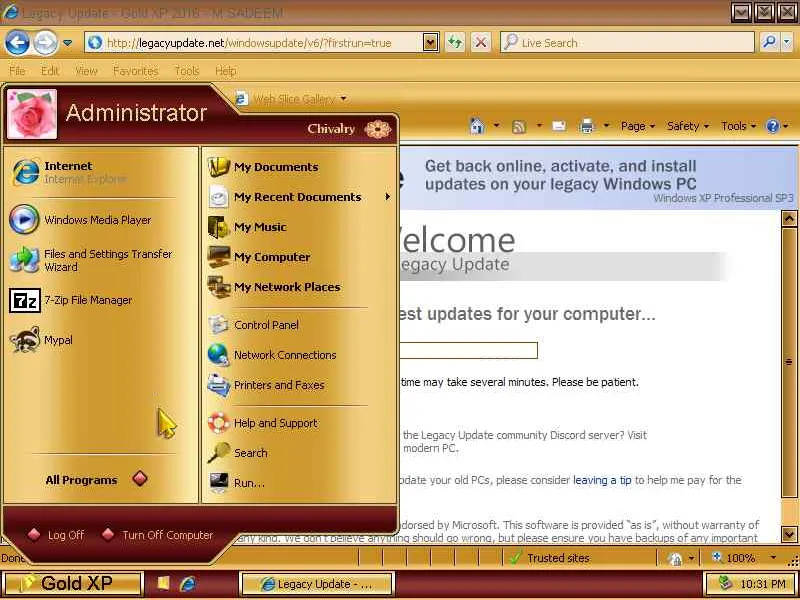
Task: Go back with the browser Back arrow
Action: [x=17, y=43]
